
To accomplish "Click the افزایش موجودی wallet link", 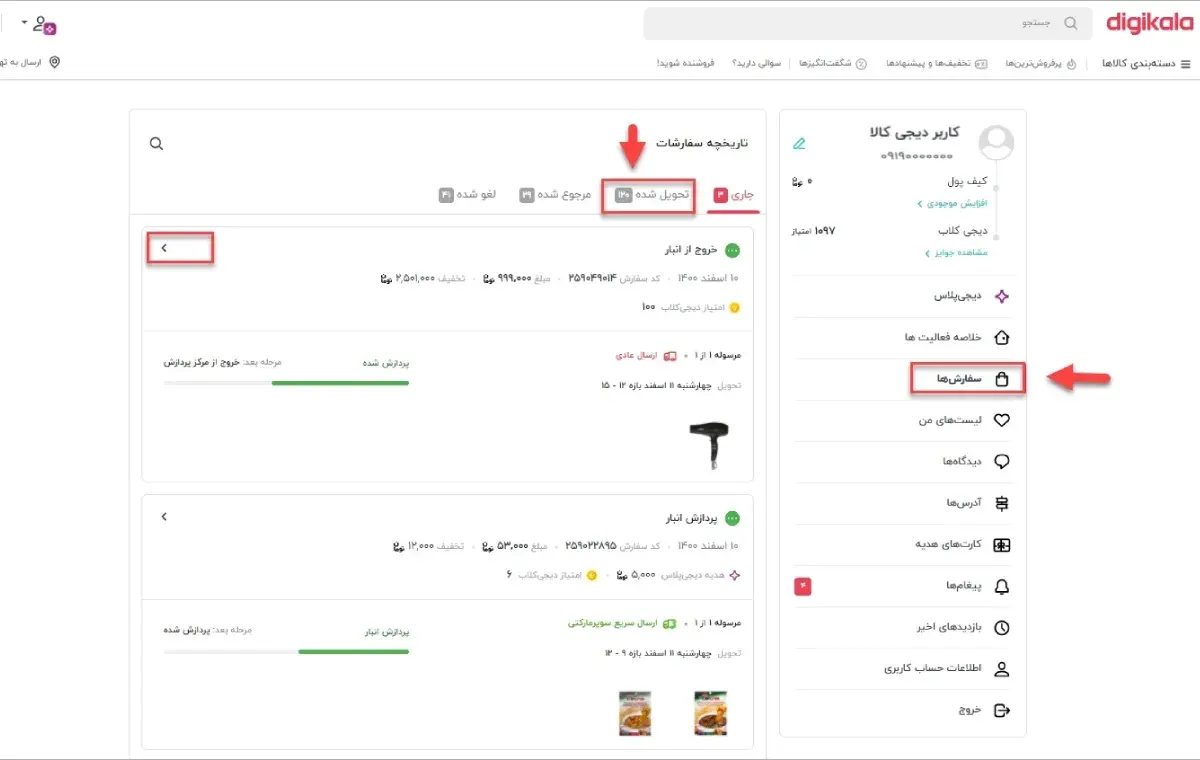I will [953, 203].
